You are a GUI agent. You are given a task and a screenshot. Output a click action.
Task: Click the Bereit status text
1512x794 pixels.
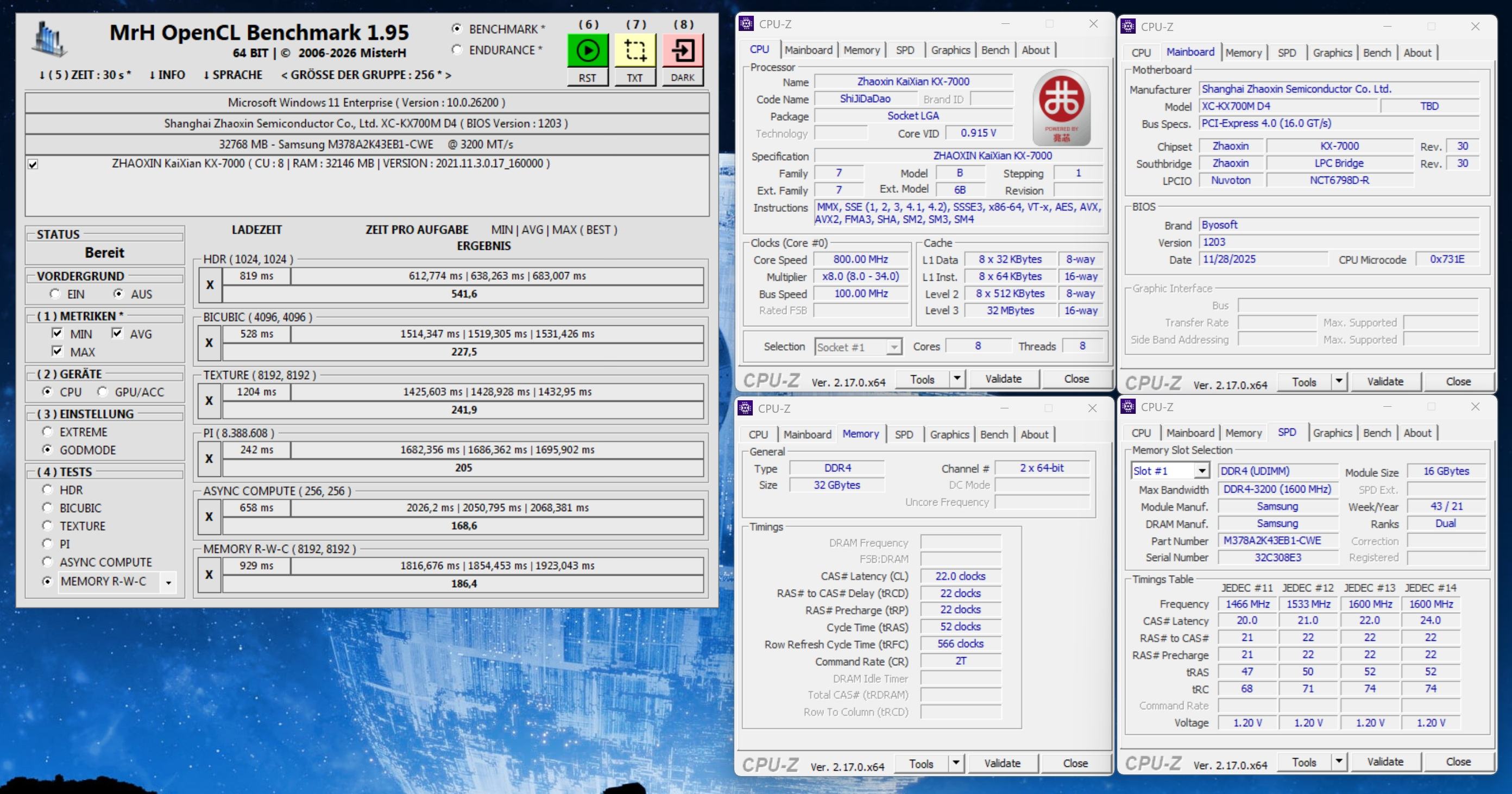click(x=104, y=253)
